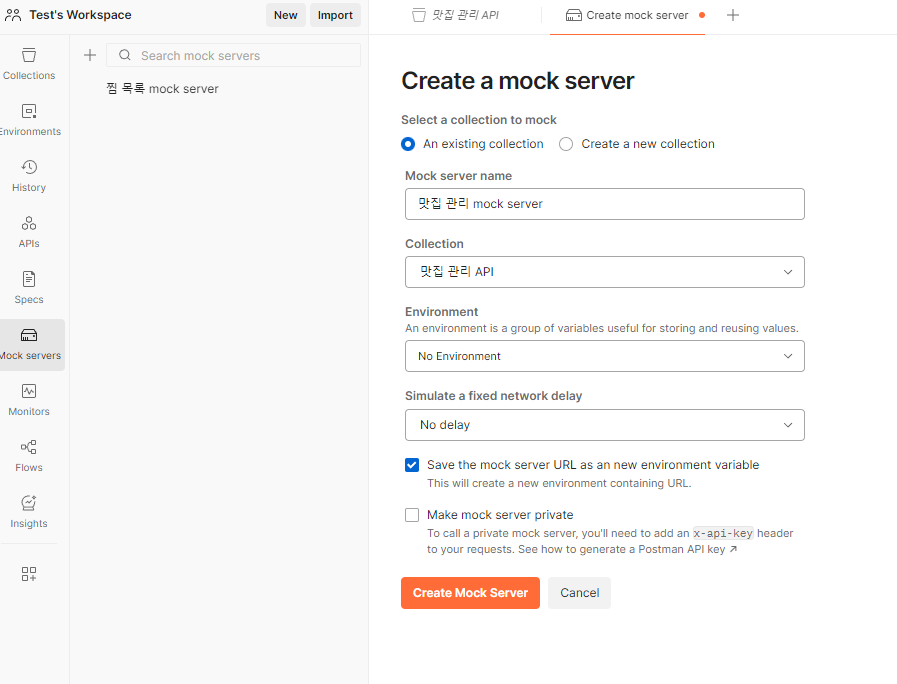
Task: Click the plus icon to add mock server
Action: click(90, 55)
